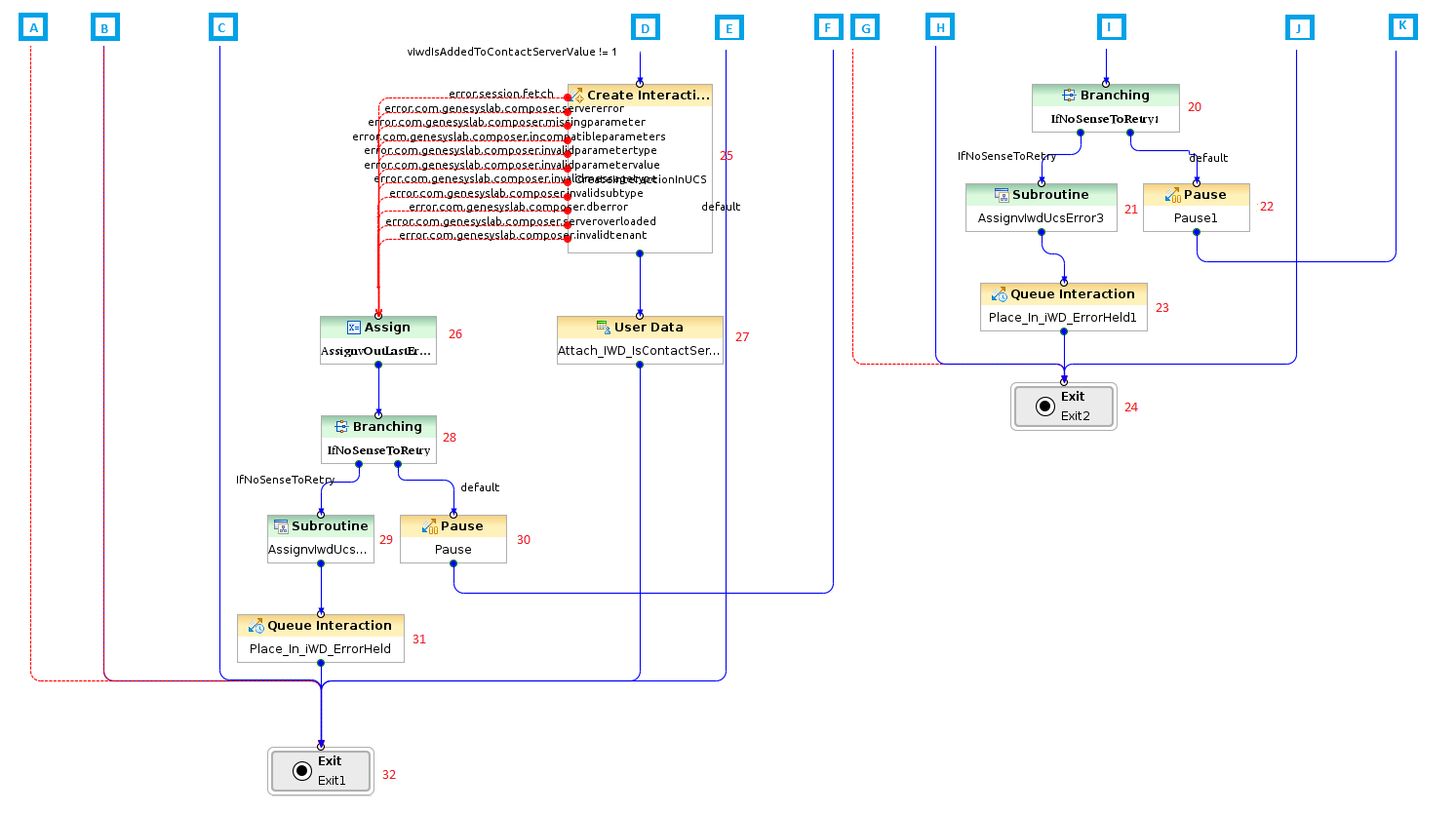Viewport: 1456px width, 814px height.
Task: Click the default link label above Pause1
Action: [x=1208, y=158]
